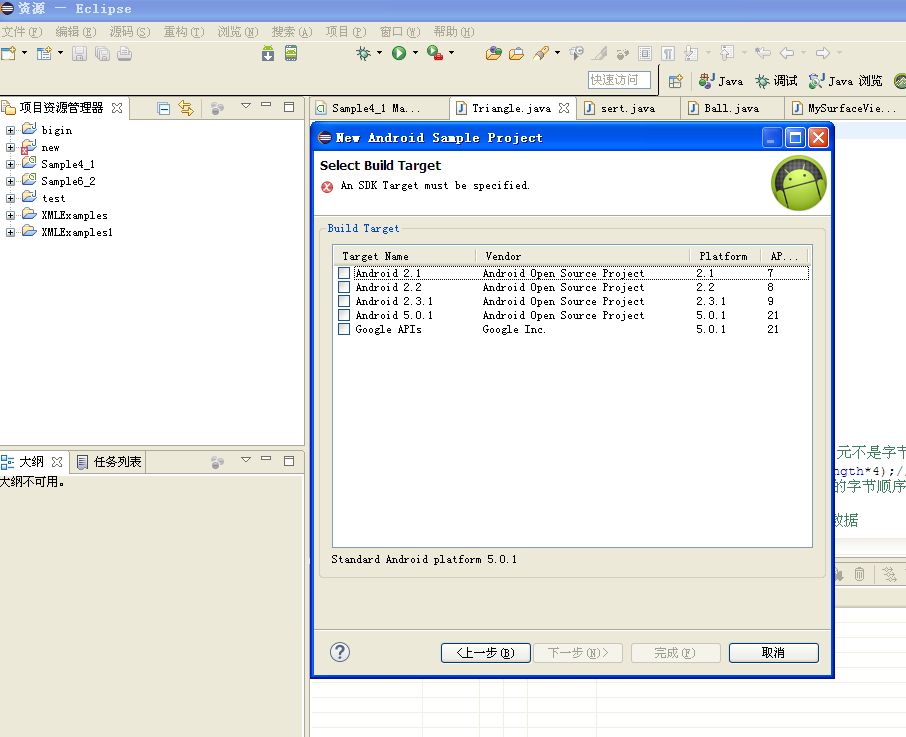This screenshot has width=906, height=737.
Task: Click the Save All icon in toolbar
Action: coord(102,54)
